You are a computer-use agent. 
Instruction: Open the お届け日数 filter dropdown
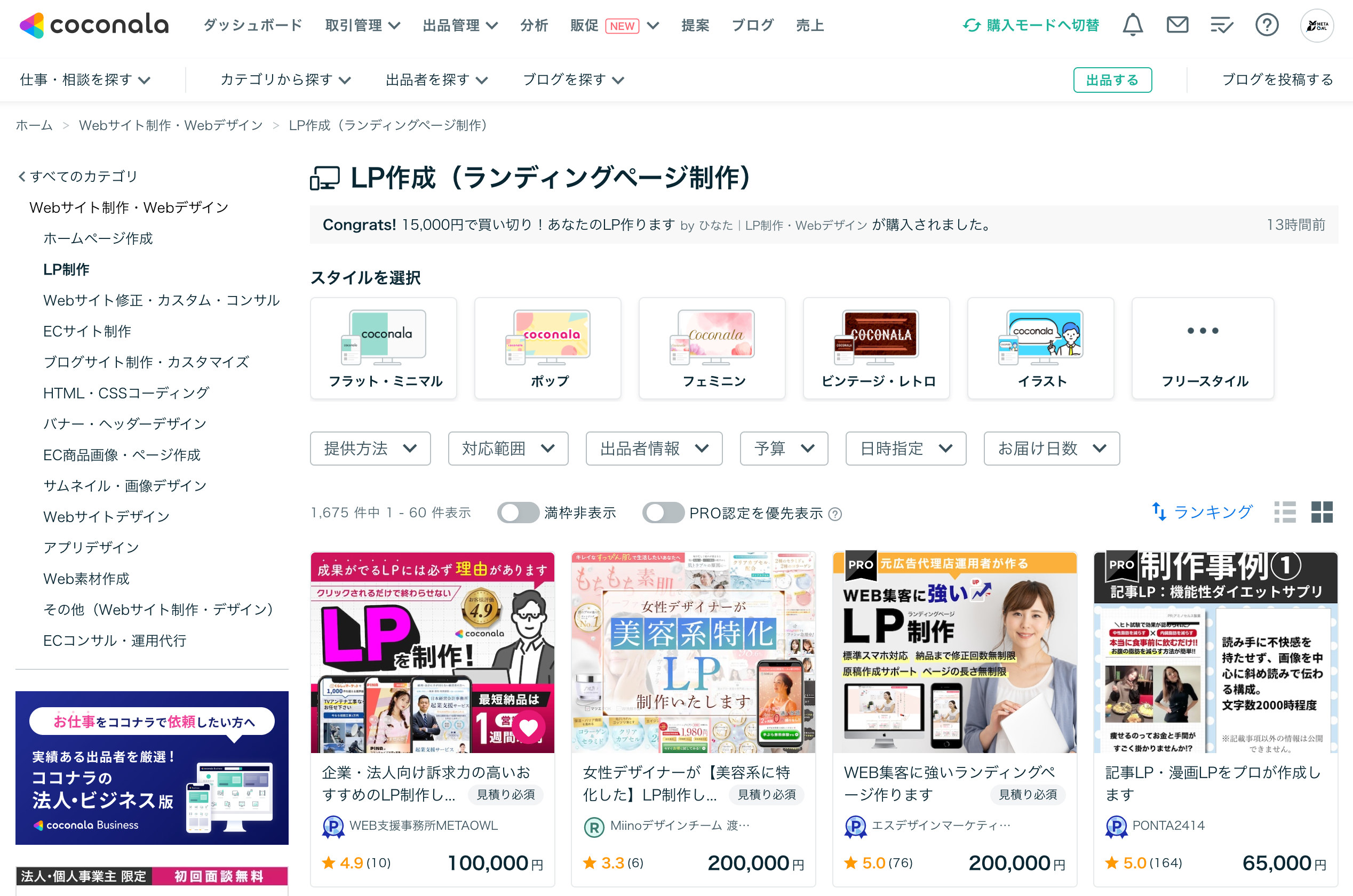click(x=1052, y=449)
